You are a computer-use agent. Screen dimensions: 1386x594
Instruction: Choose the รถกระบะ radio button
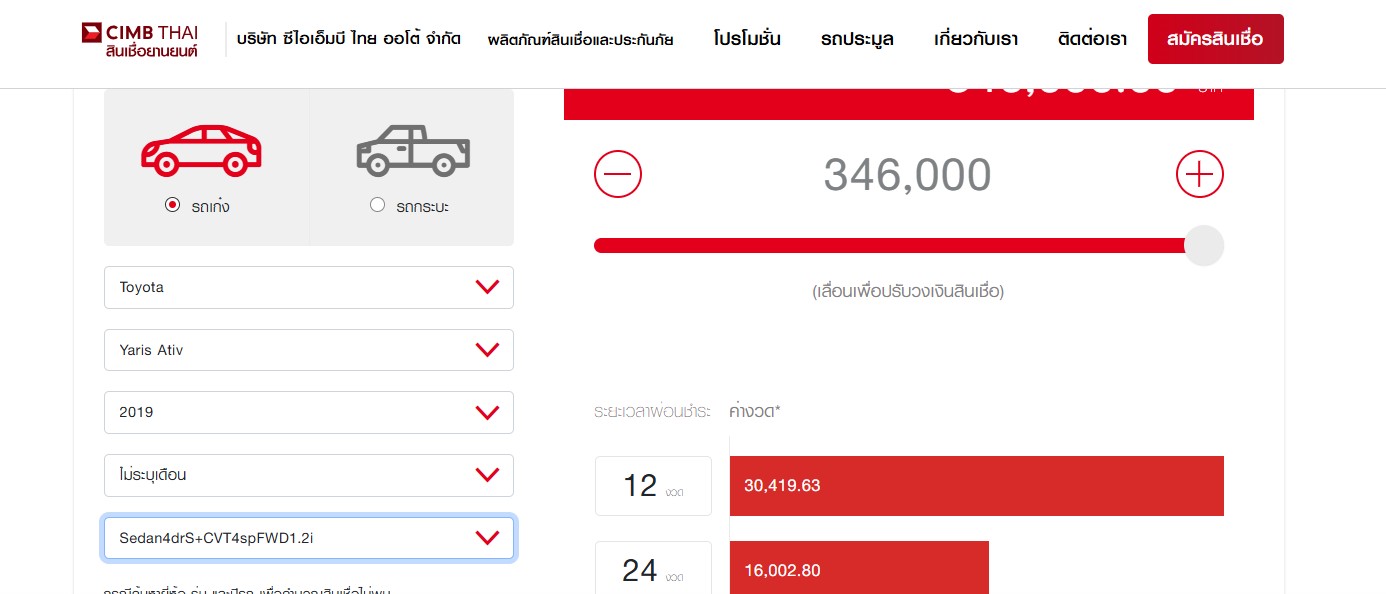377,205
